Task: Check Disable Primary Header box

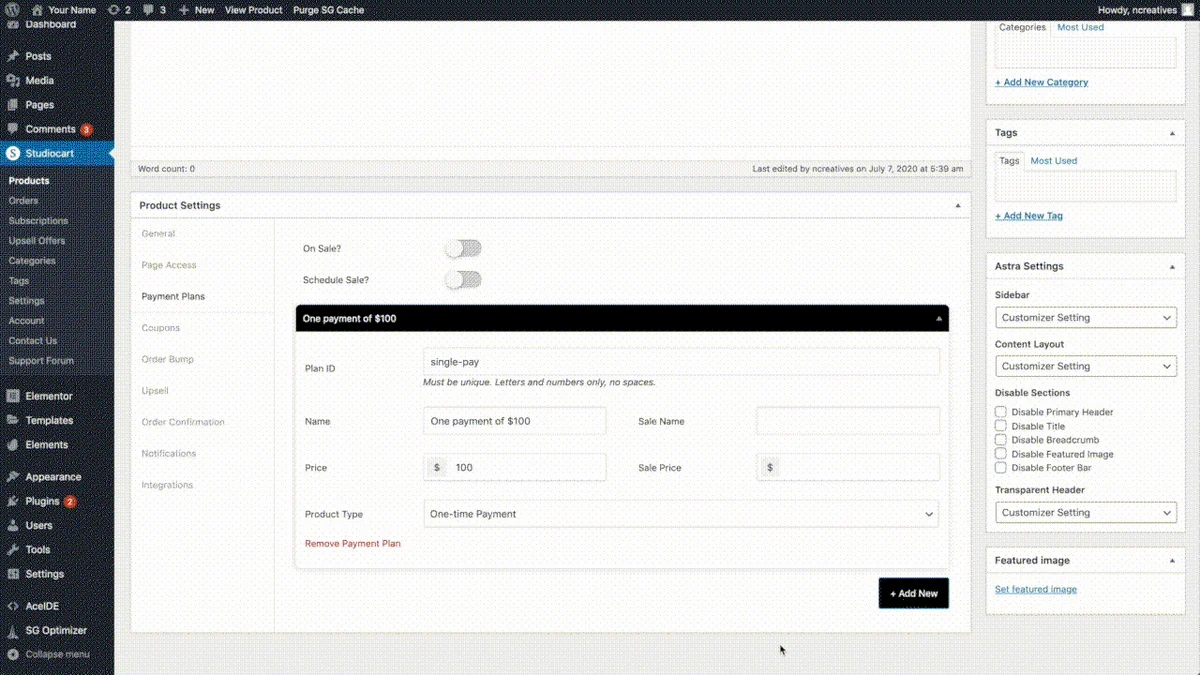Action: point(1000,412)
